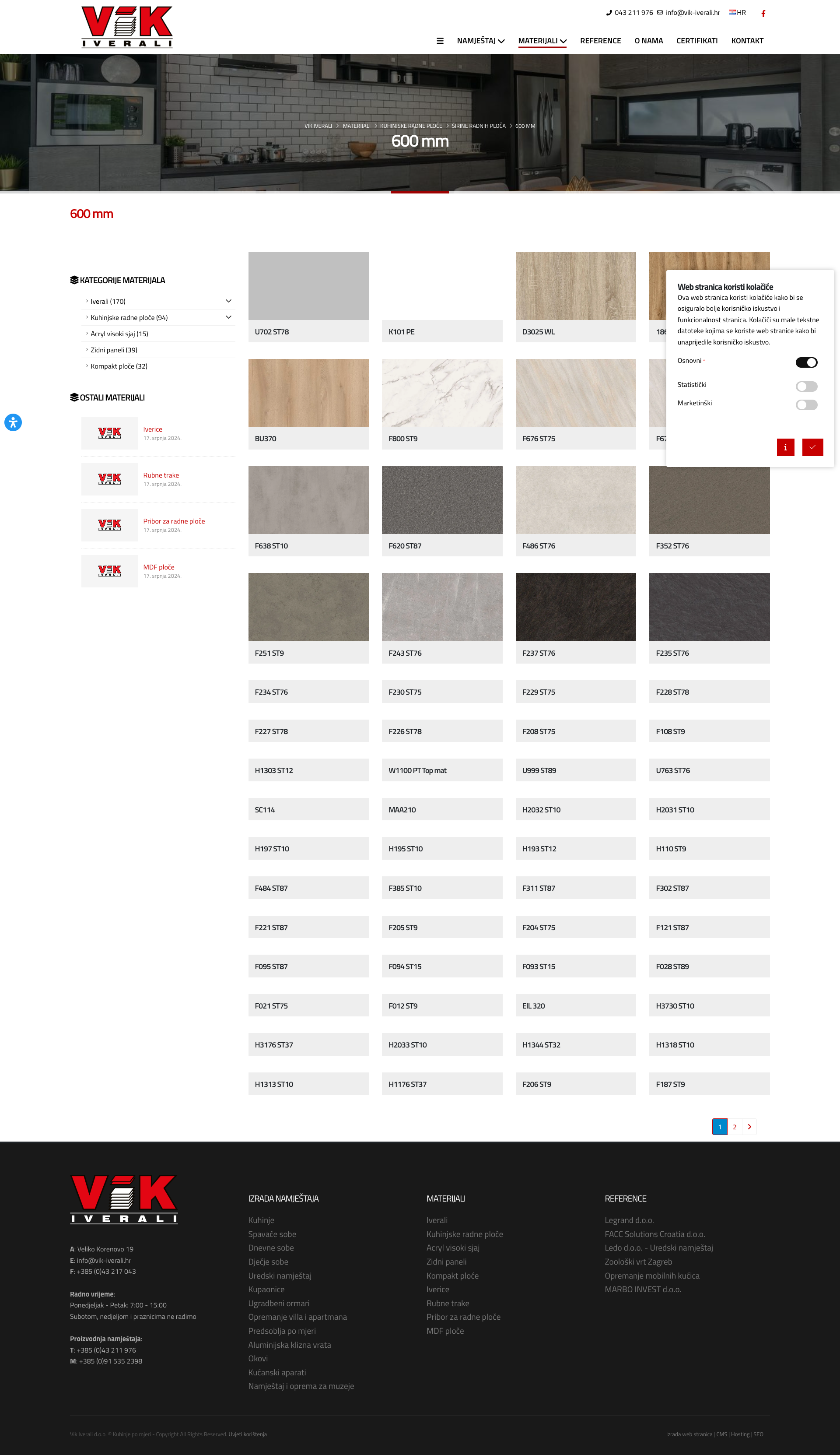Open the NAMJEŠTAJ dropdown menu
Viewport: 840px width, 1455px height.
[x=480, y=41]
